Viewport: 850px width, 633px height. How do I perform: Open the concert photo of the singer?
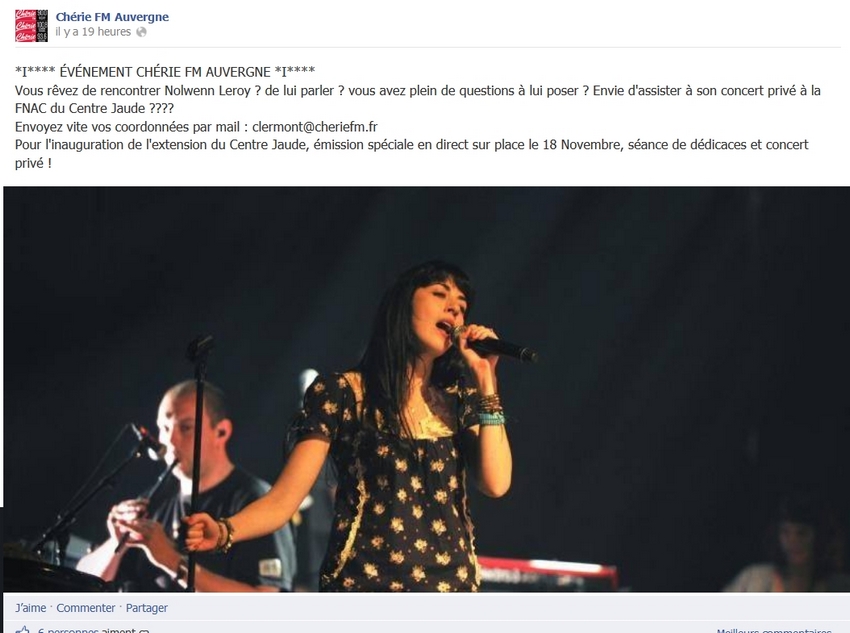pos(427,389)
